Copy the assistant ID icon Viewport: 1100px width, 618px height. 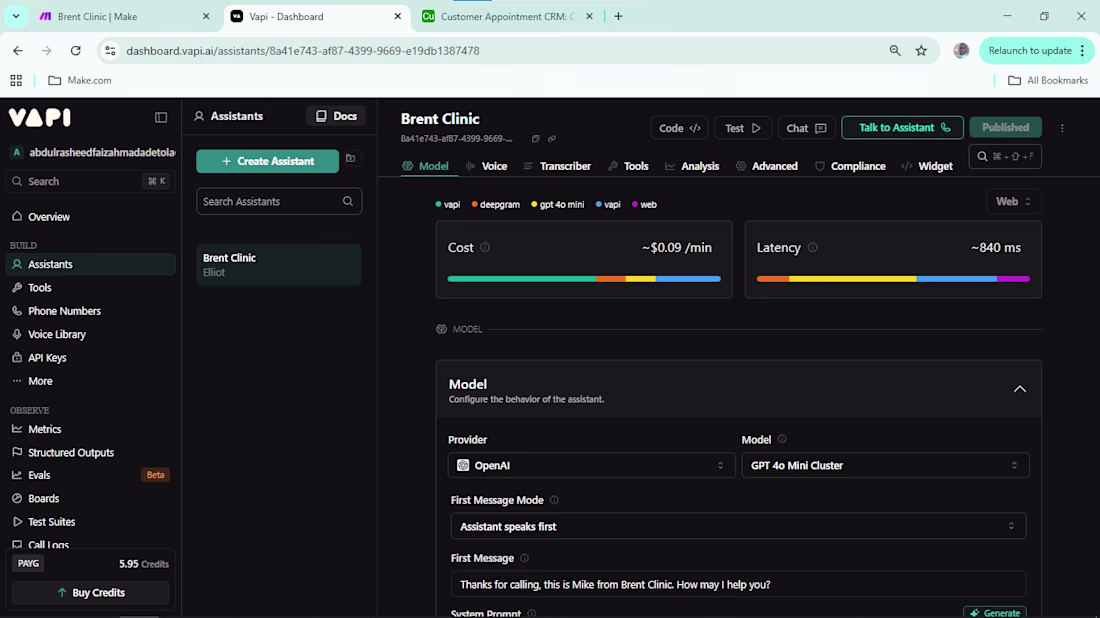pyautogui.click(x=536, y=139)
